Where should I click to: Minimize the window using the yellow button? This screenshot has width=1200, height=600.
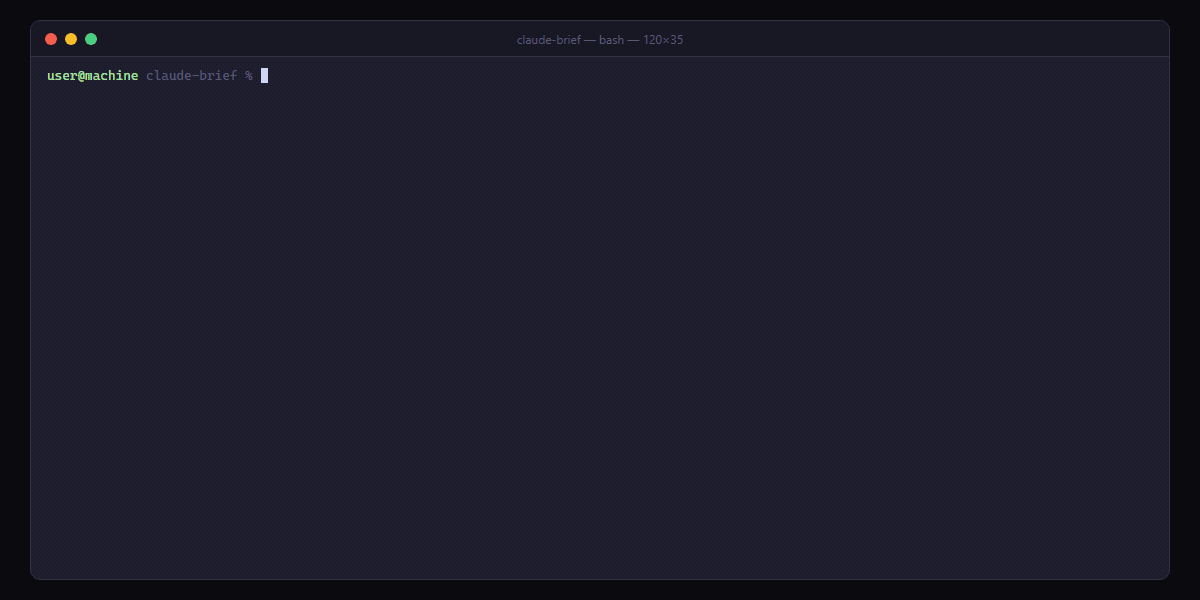click(71, 39)
